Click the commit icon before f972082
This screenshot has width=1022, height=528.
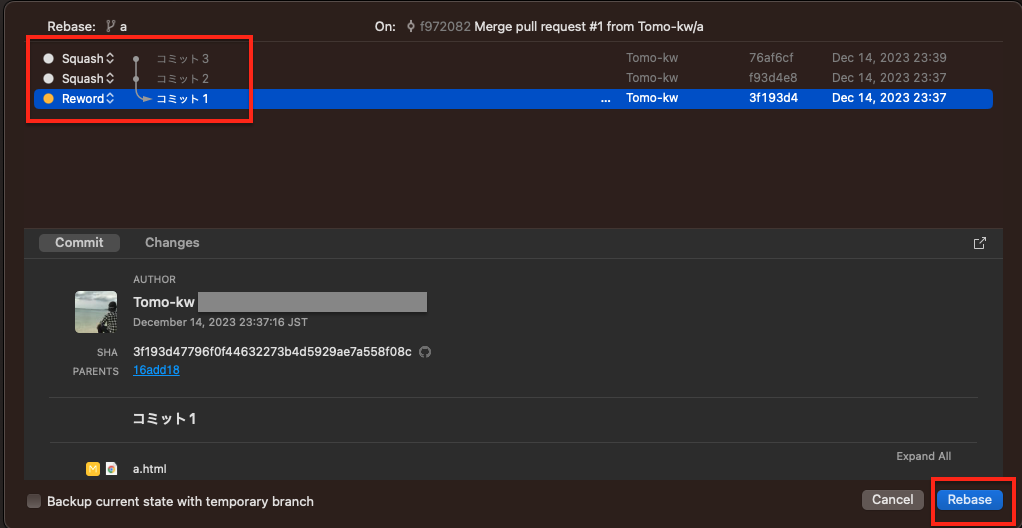click(x=411, y=27)
